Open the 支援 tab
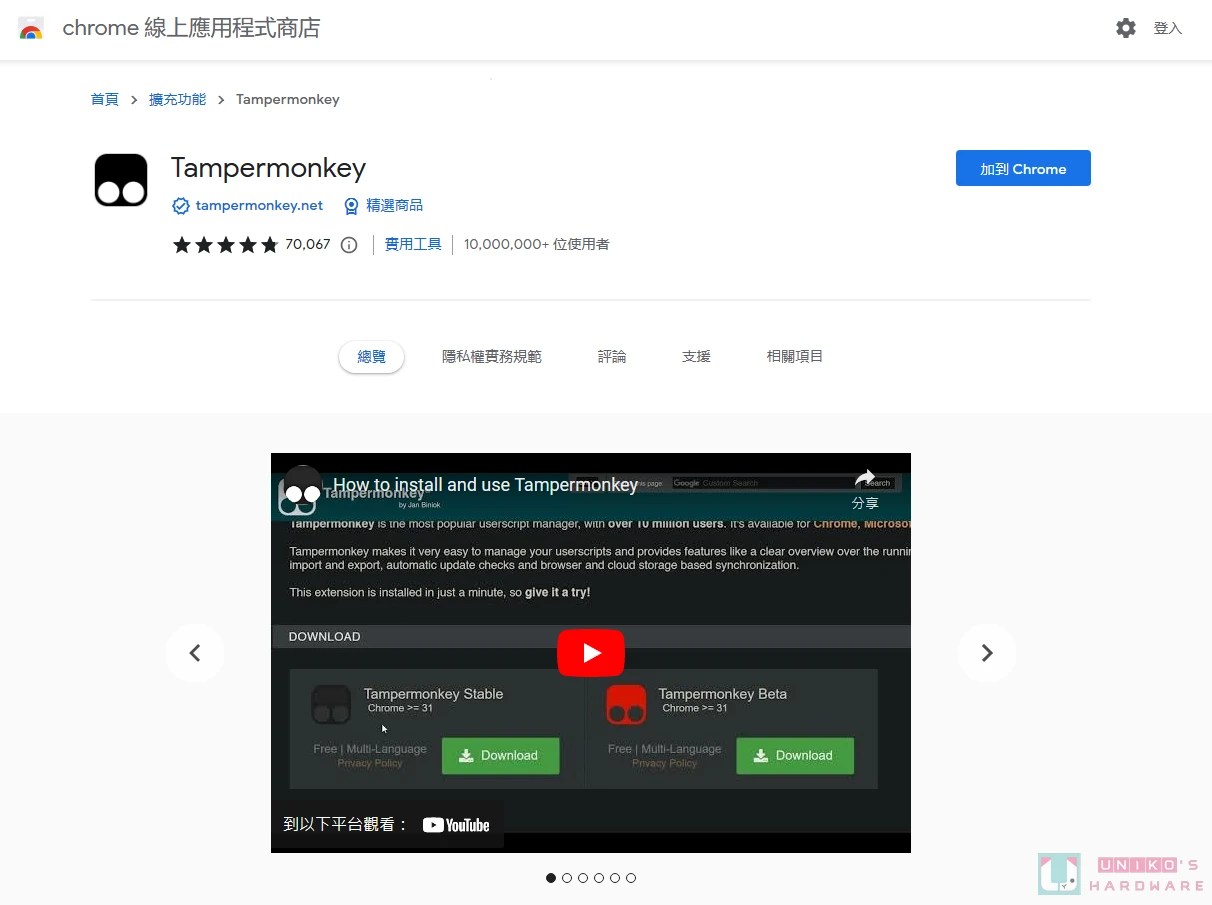This screenshot has height=905, width=1212. click(x=696, y=357)
